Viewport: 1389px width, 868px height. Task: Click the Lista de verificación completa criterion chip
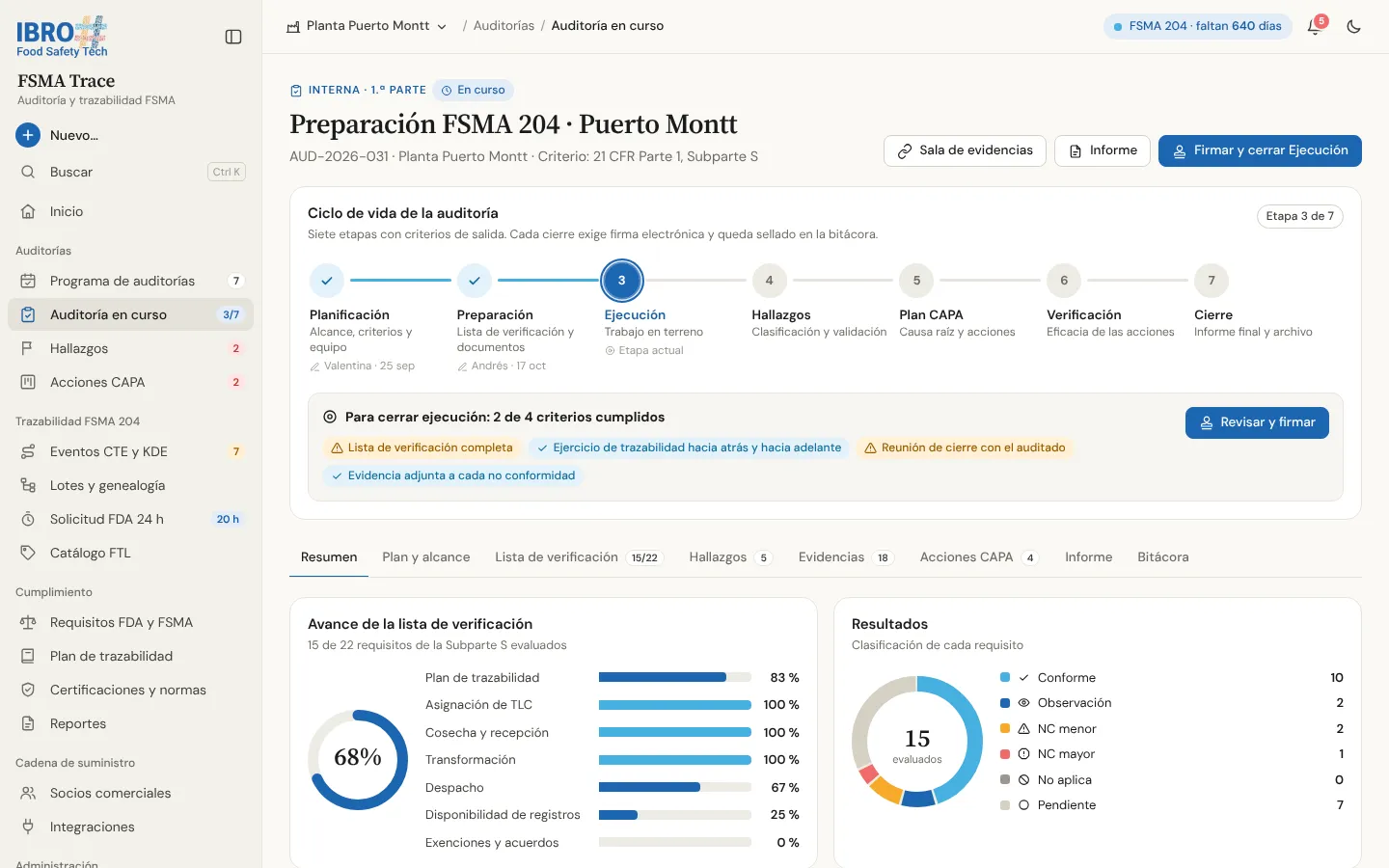coord(422,448)
